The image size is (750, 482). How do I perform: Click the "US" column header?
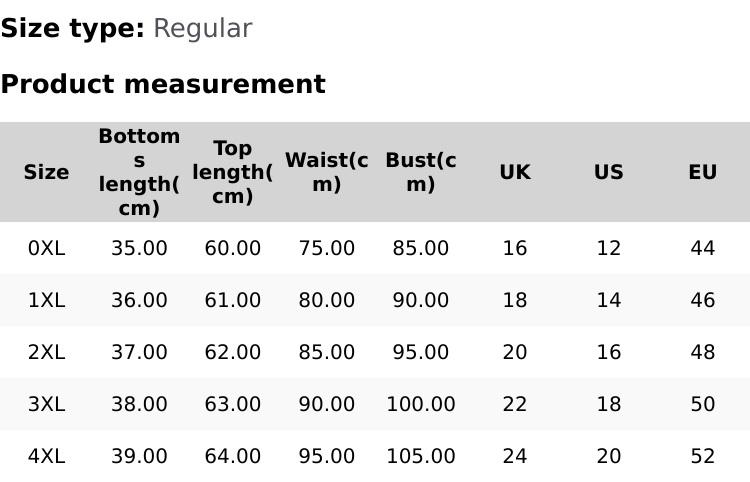click(609, 172)
